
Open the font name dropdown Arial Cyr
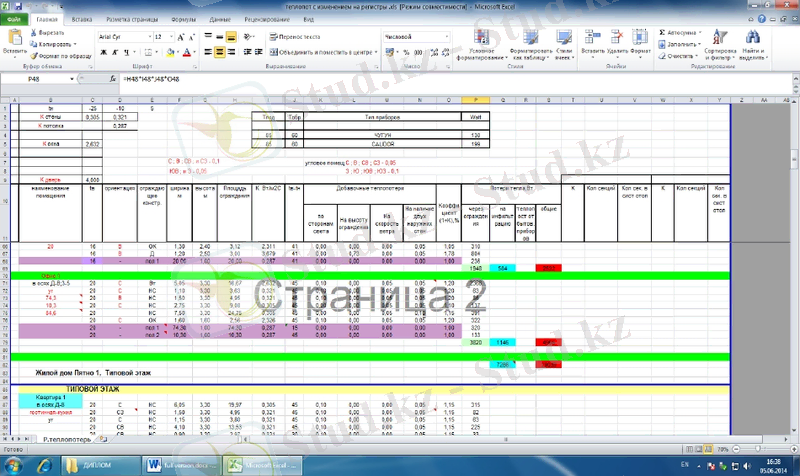[122, 35]
